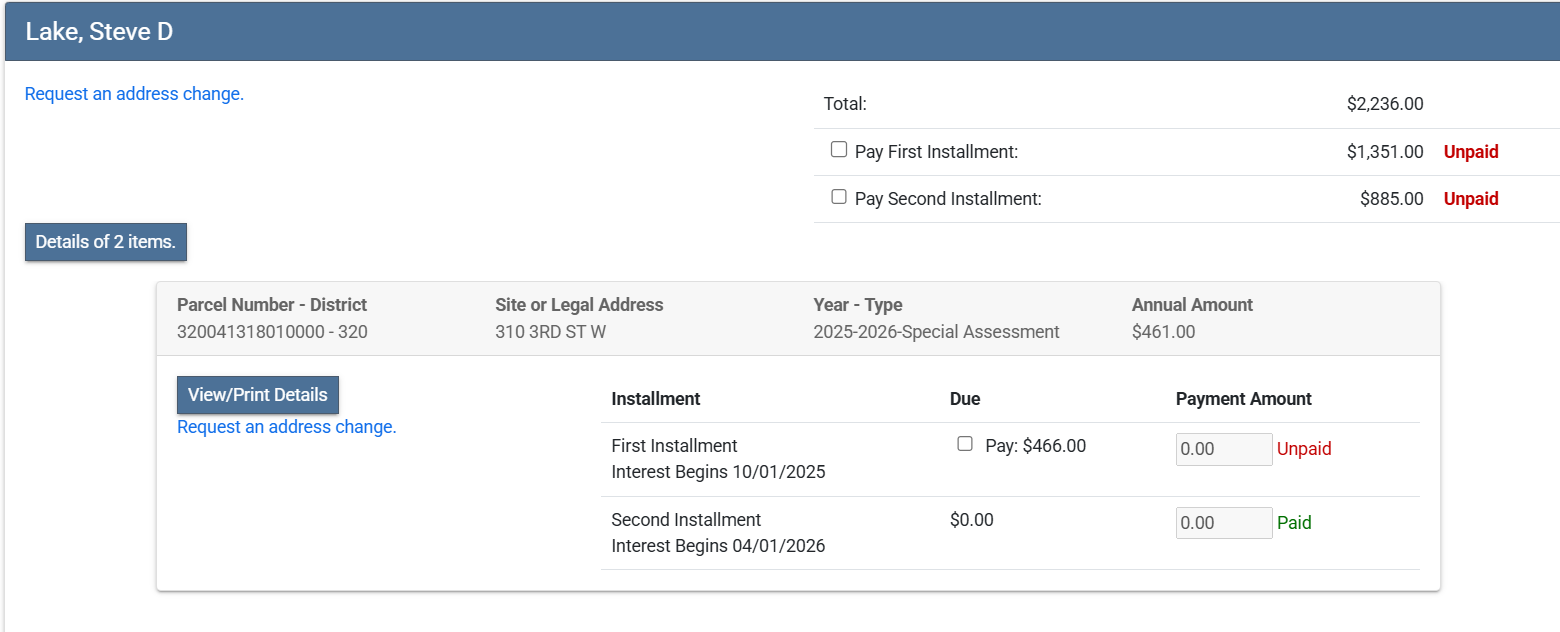Click the Installment column header

656,399
